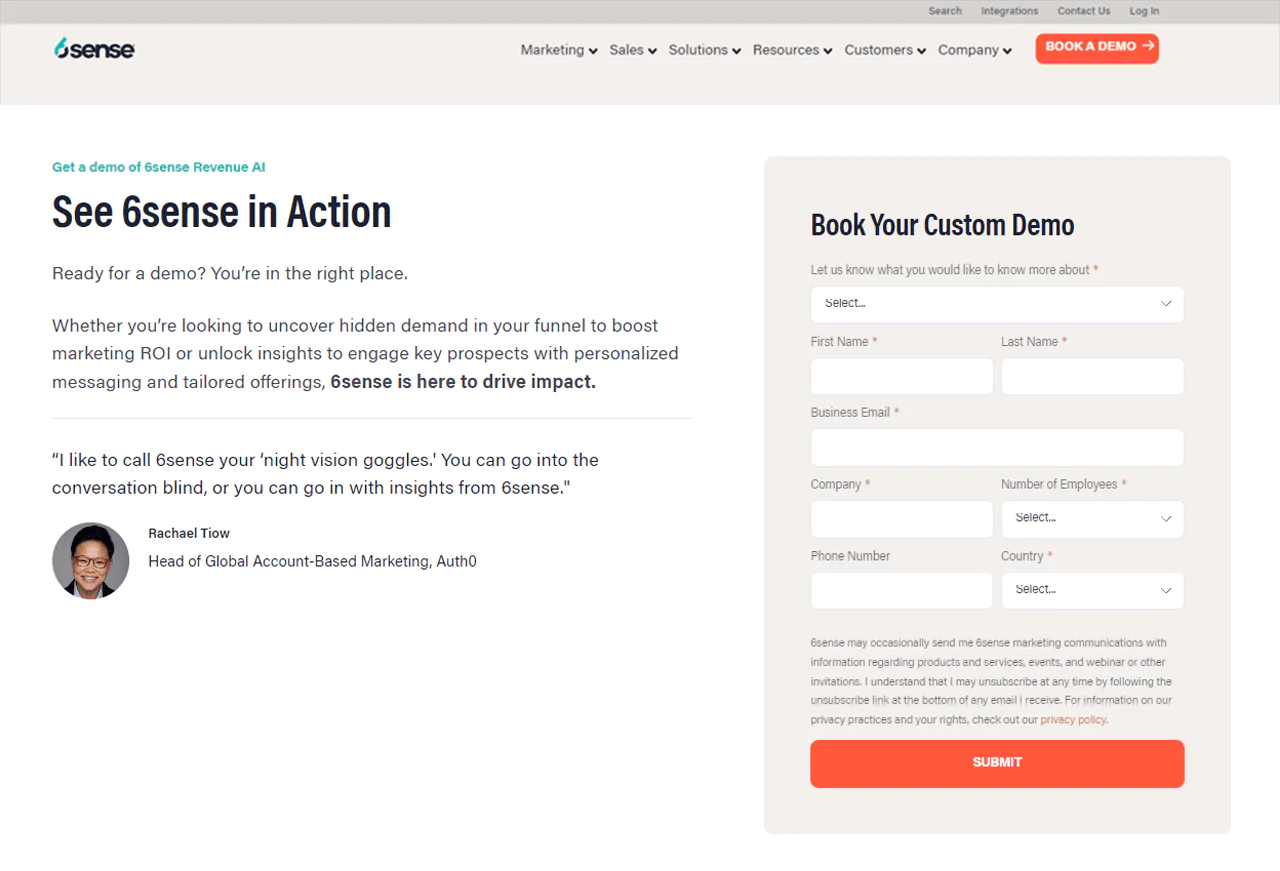Screen dimensions: 1280x871
Task: Expand the Sales navigation chevron
Action: [x=652, y=51]
